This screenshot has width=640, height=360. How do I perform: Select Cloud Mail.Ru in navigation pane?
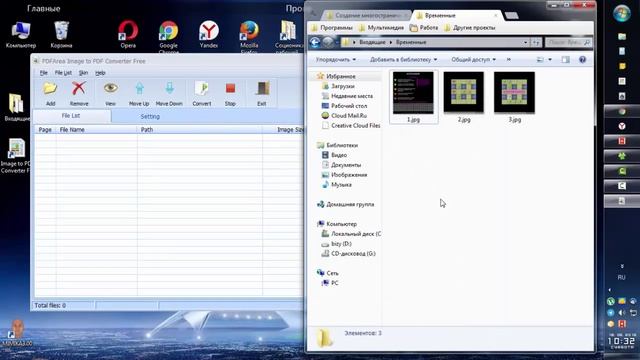click(x=349, y=116)
